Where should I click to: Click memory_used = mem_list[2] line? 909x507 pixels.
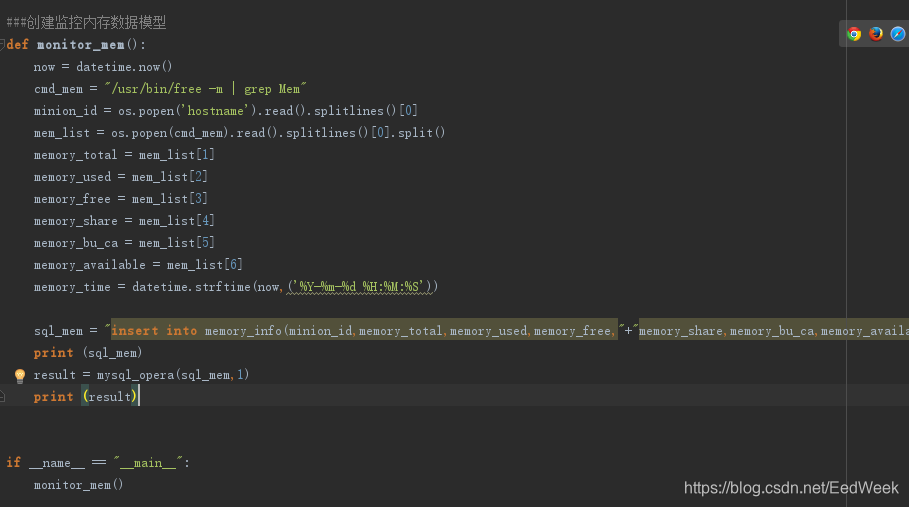pyautogui.click(x=121, y=177)
